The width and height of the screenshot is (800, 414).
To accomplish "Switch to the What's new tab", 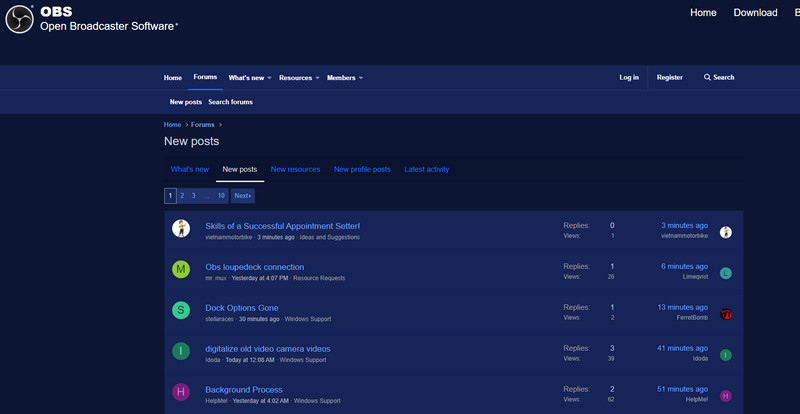I will click(x=190, y=169).
